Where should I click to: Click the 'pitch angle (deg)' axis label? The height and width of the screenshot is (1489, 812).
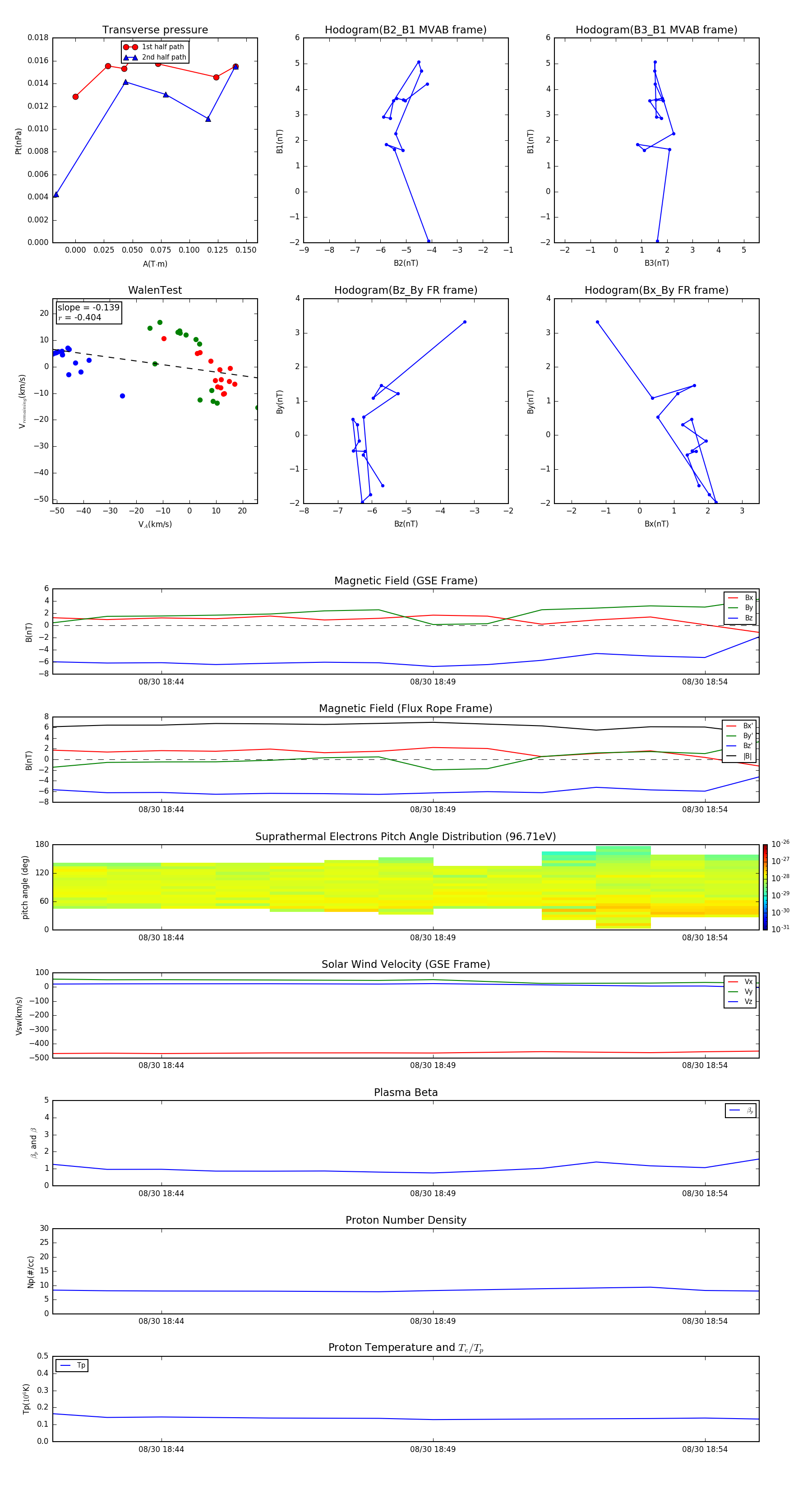[25, 887]
